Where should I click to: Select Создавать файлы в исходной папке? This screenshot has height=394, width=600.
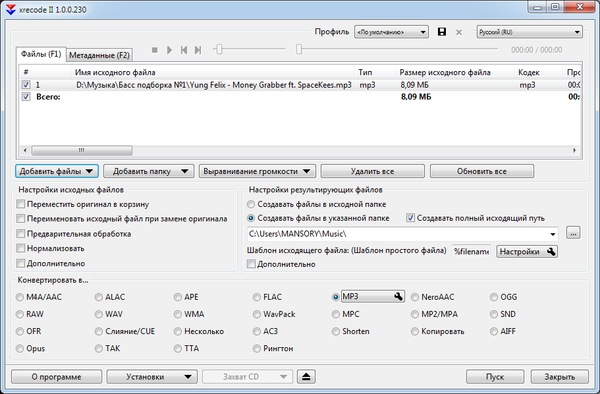(251, 204)
